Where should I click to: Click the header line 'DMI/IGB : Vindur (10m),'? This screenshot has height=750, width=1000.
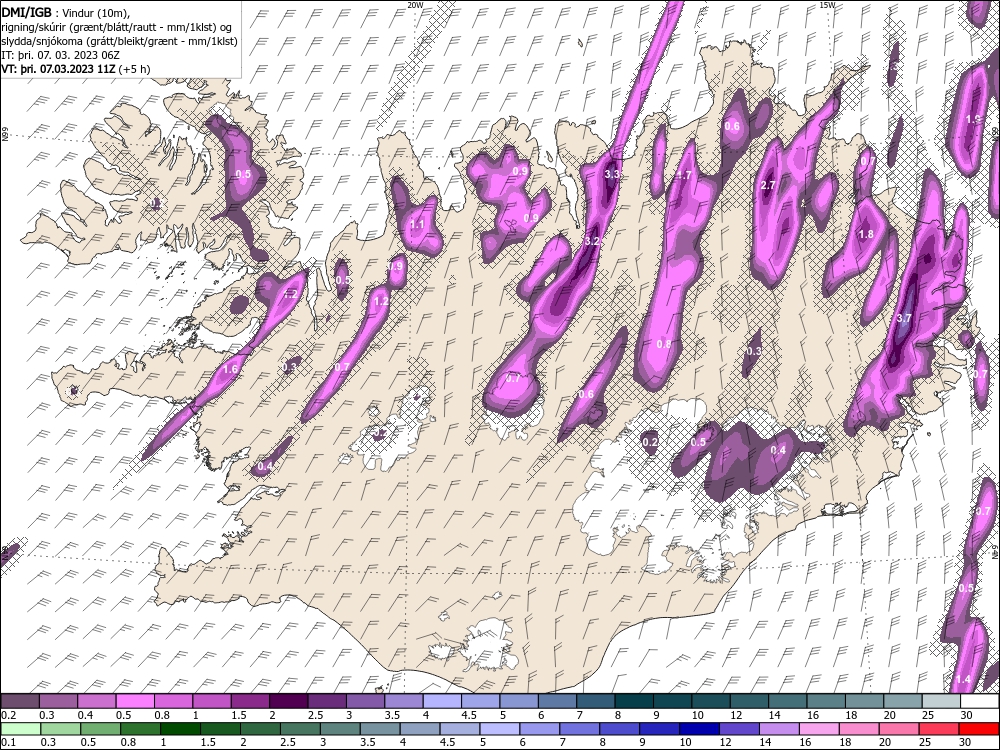point(66,12)
